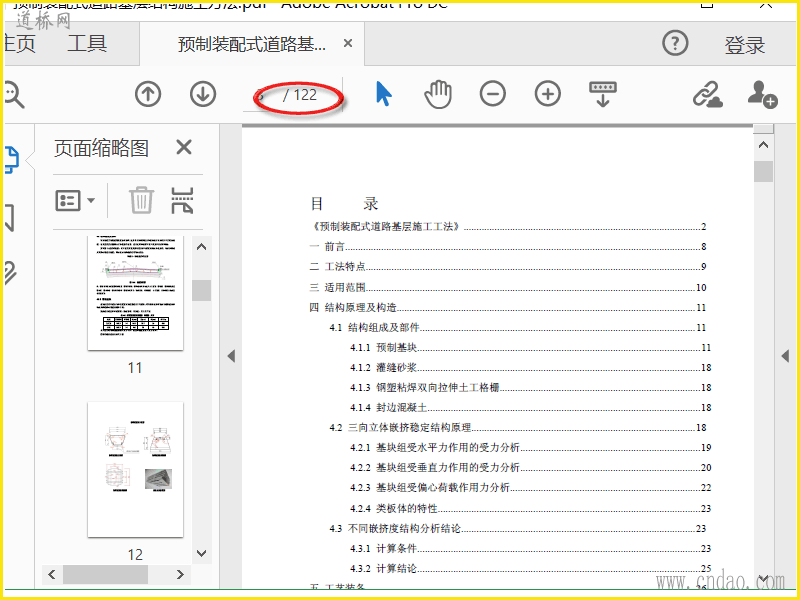Image resolution: width=800 pixels, height=600 pixels.
Task: Click the 《预制装配式道路基层施工工法》 entry
Action: [x=508, y=227]
